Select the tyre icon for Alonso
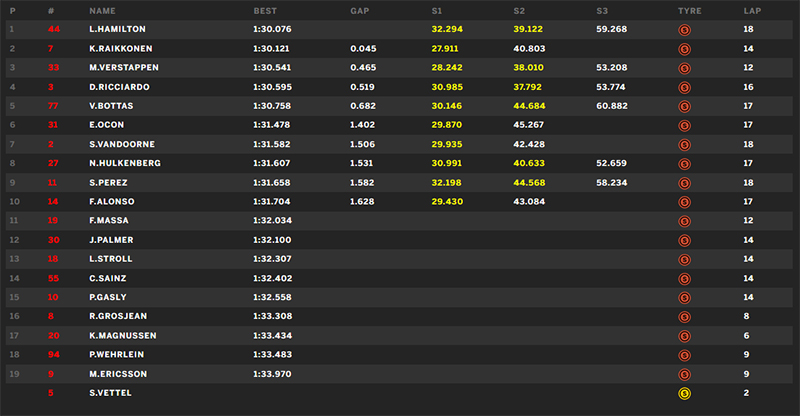The height and width of the screenshot is (416, 800). [684, 202]
